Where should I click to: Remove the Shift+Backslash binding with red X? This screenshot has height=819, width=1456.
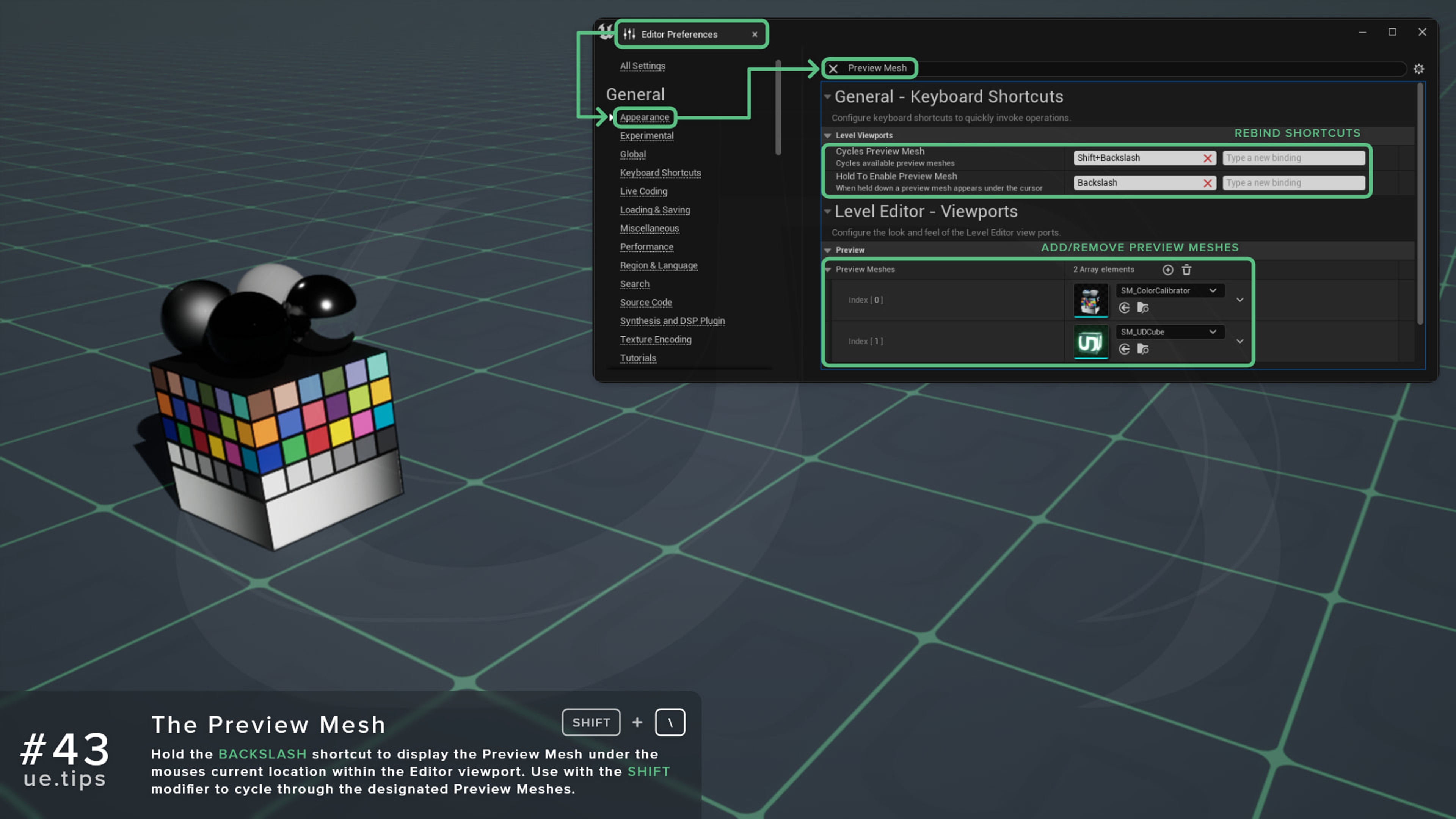[x=1207, y=158]
